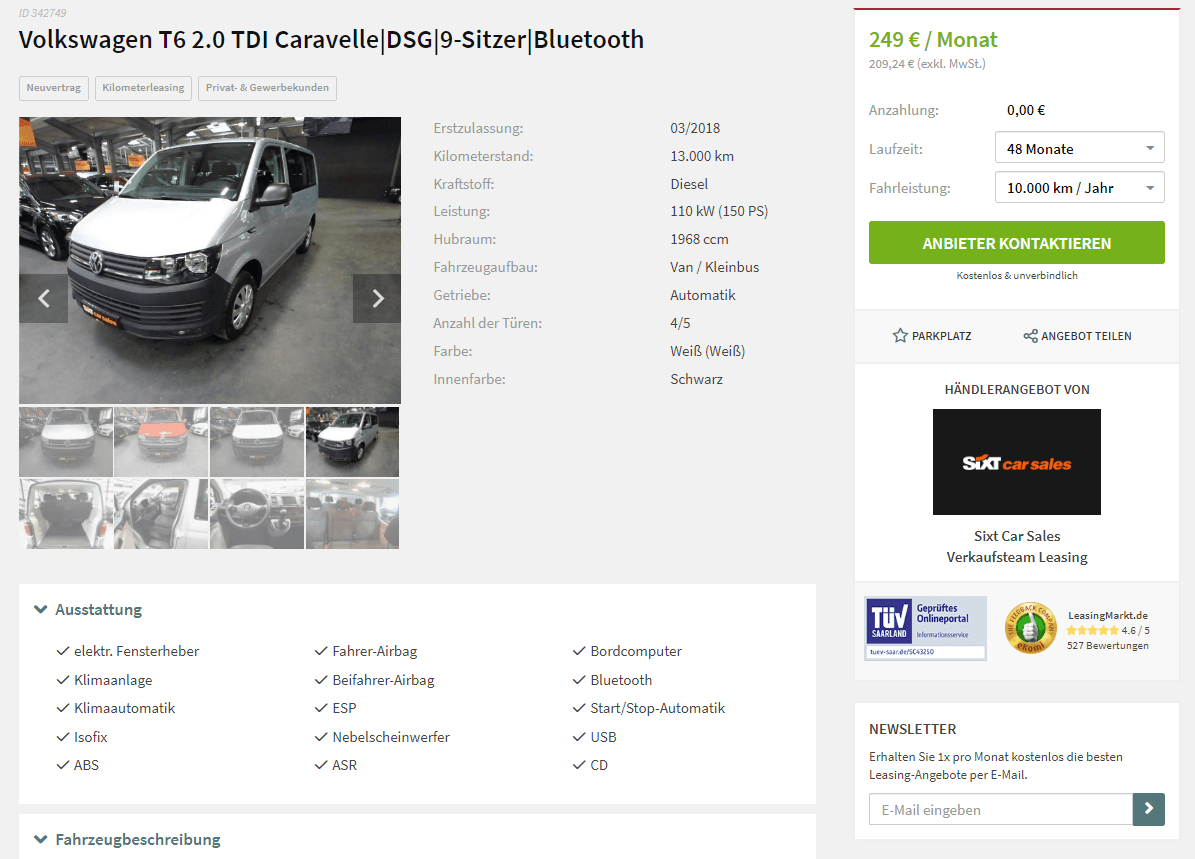Advance to the next car photo
Image resolution: width=1195 pixels, height=859 pixels.
point(377,298)
